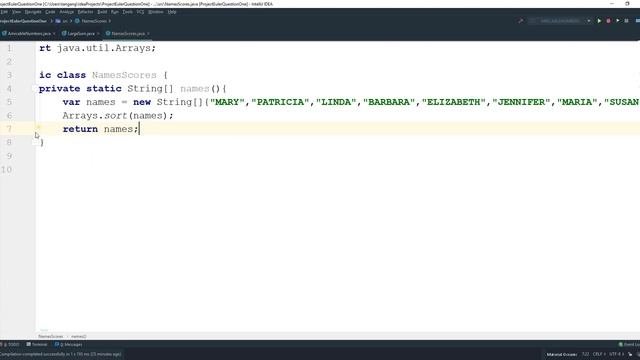Click the red Debug bug icon

(x=608, y=21)
